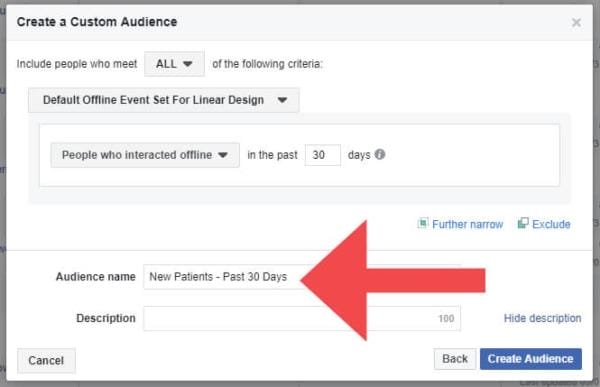The width and height of the screenshot is (600, 387).
Task: Go back with the Back button
Action: [x=455, y=359]
